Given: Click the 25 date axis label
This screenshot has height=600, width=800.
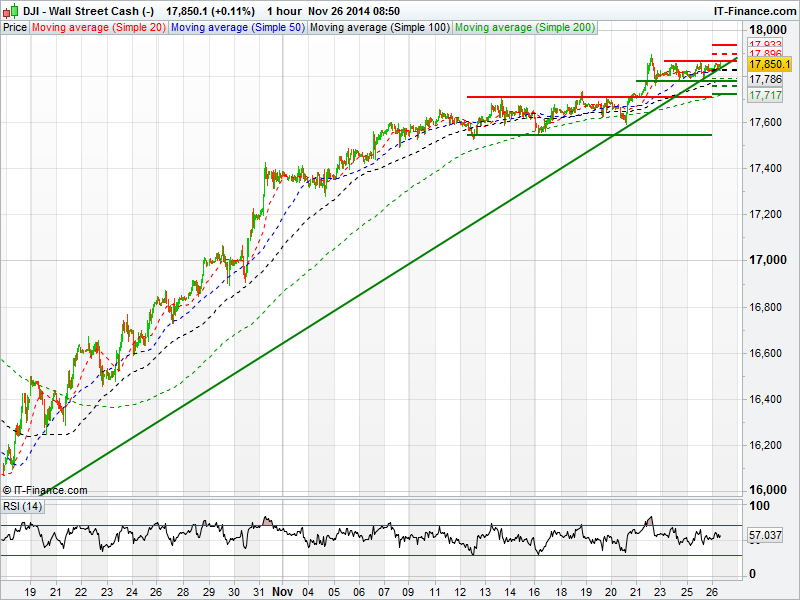Looking at the screenshot, I should pos(686,592).
